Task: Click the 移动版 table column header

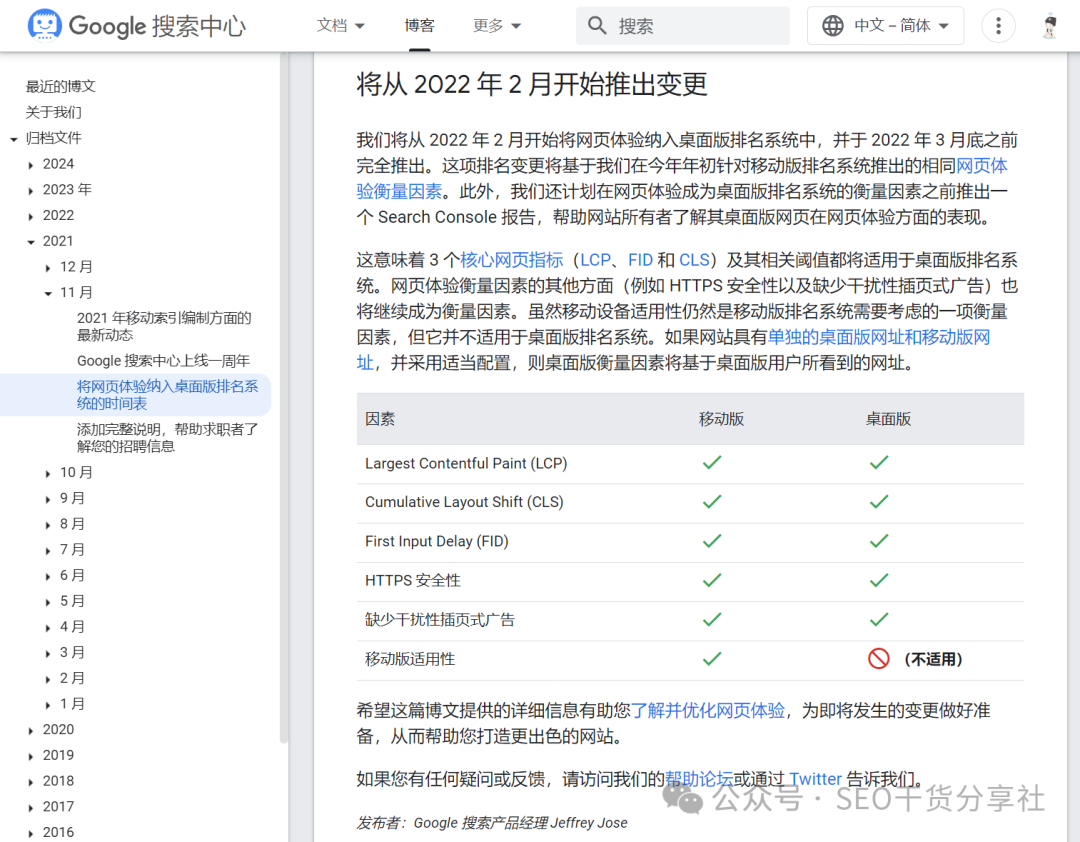Action: point(721,419)
